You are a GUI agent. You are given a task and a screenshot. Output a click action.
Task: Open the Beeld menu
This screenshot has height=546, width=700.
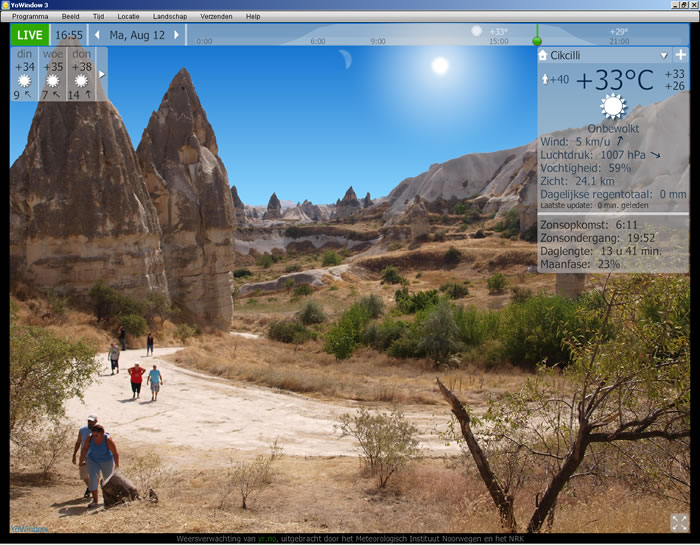tap(71, 17)
